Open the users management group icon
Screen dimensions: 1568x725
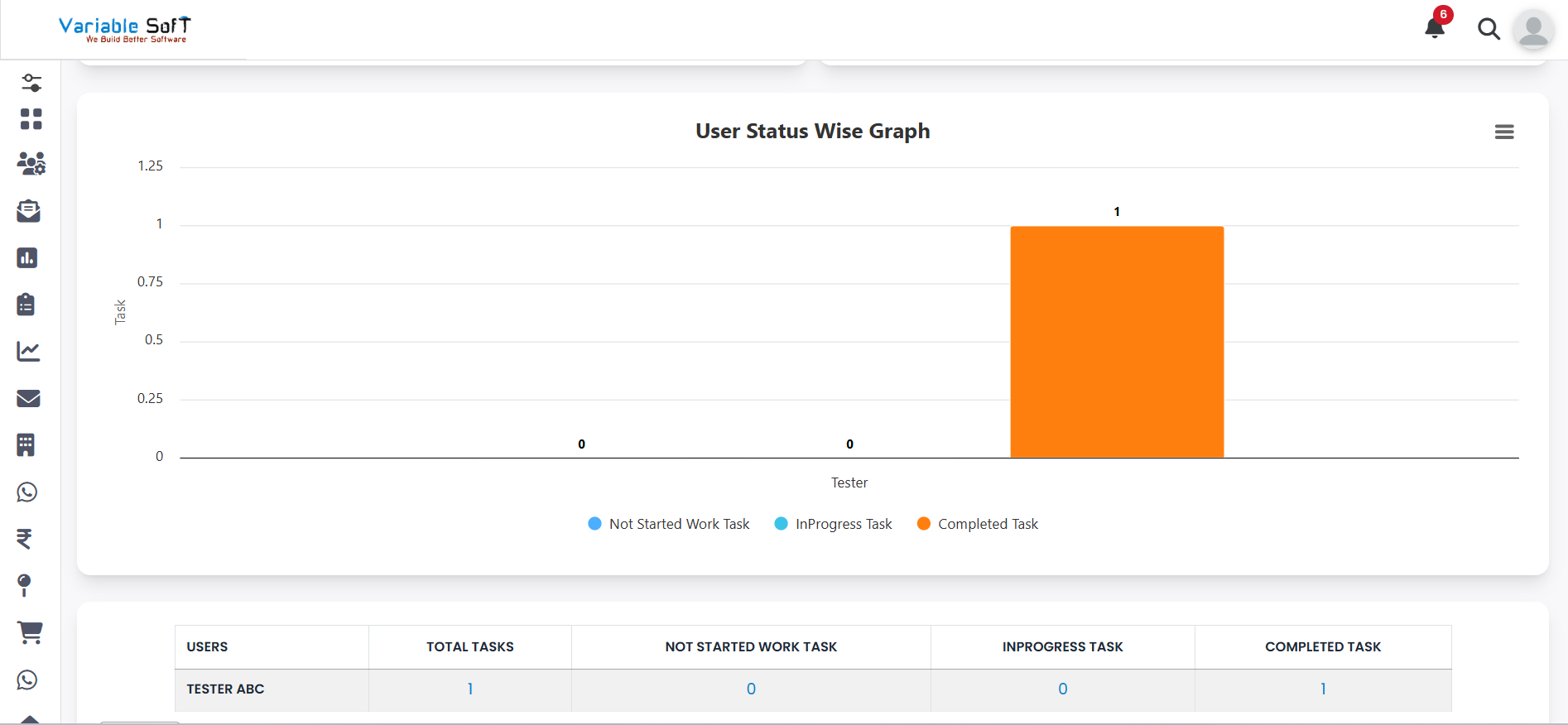[x=31, y=164]
